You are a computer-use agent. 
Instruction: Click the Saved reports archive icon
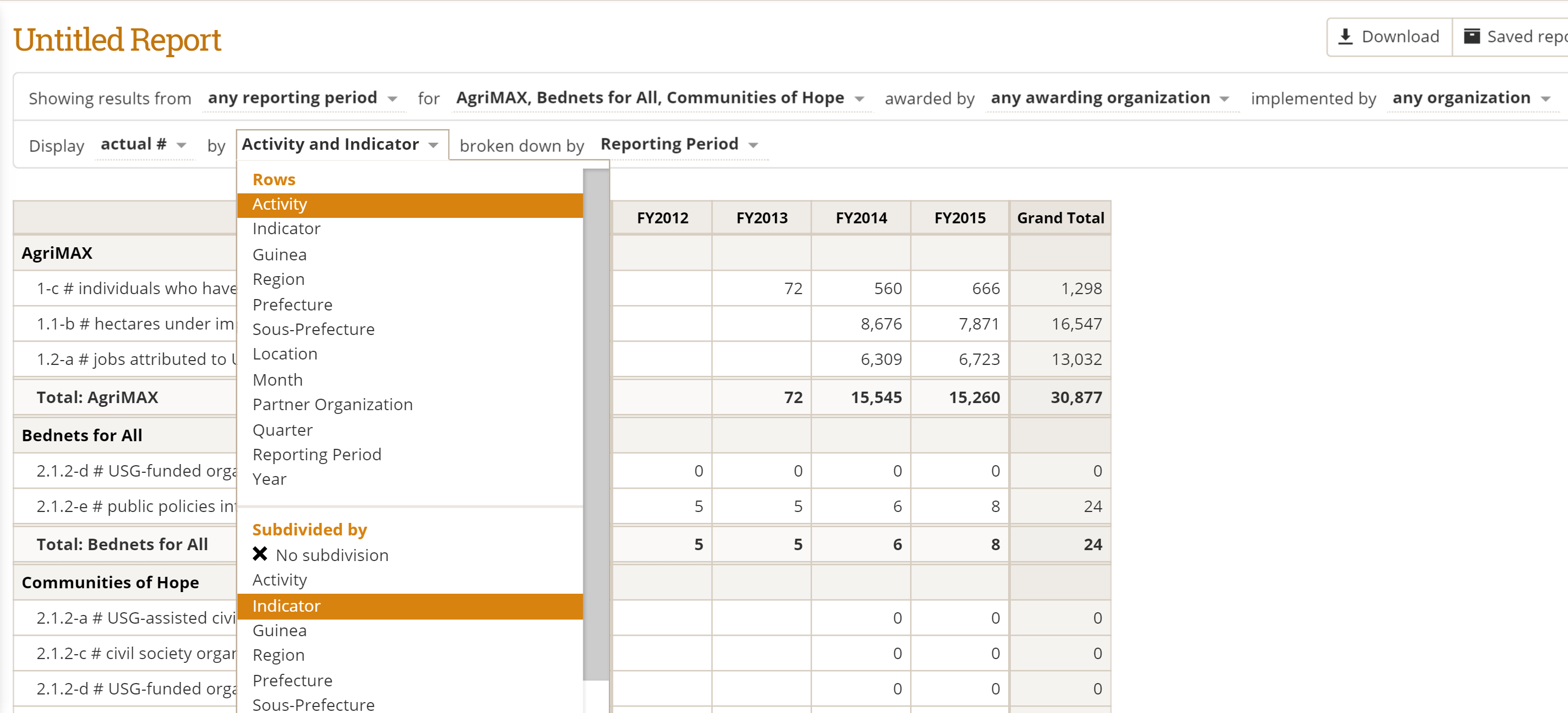(1472, 36)
